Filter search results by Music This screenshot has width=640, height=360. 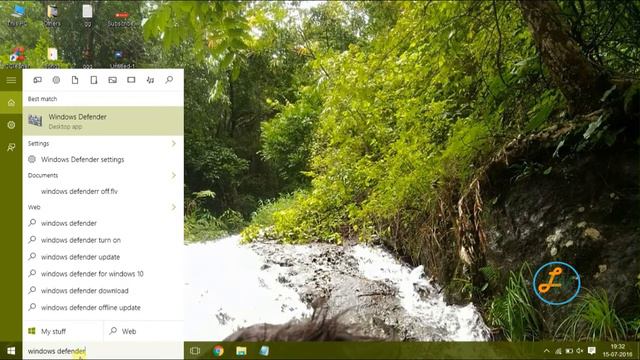tap(150, 80)
